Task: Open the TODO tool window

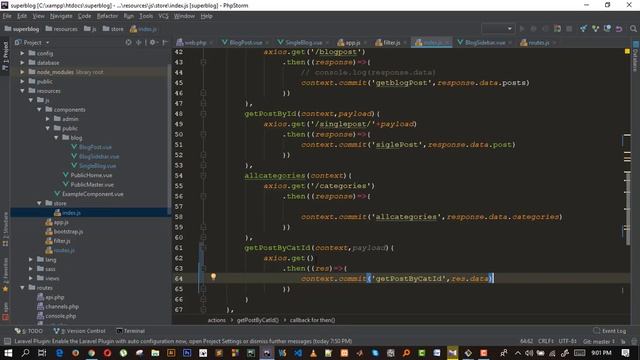Action: pyautogui.click(x=29, y=331)
